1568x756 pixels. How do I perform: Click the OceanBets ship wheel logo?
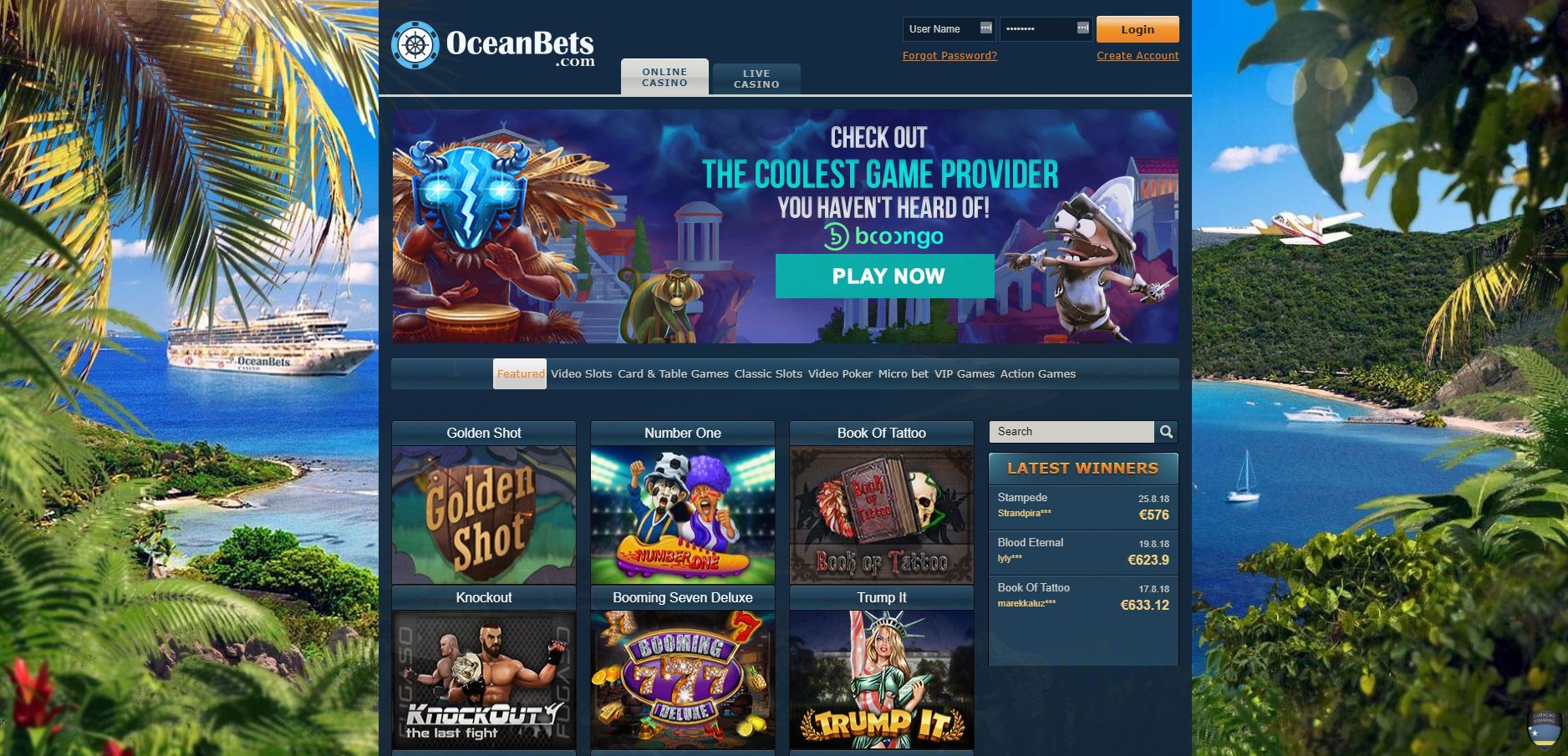pos(415,45)
